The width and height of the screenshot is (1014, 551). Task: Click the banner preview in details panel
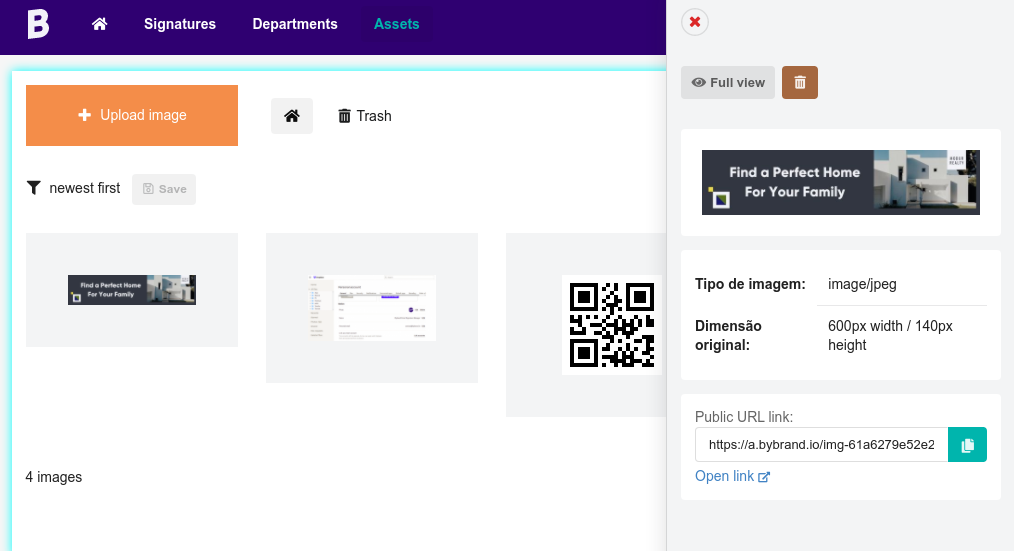pos(841,182)
